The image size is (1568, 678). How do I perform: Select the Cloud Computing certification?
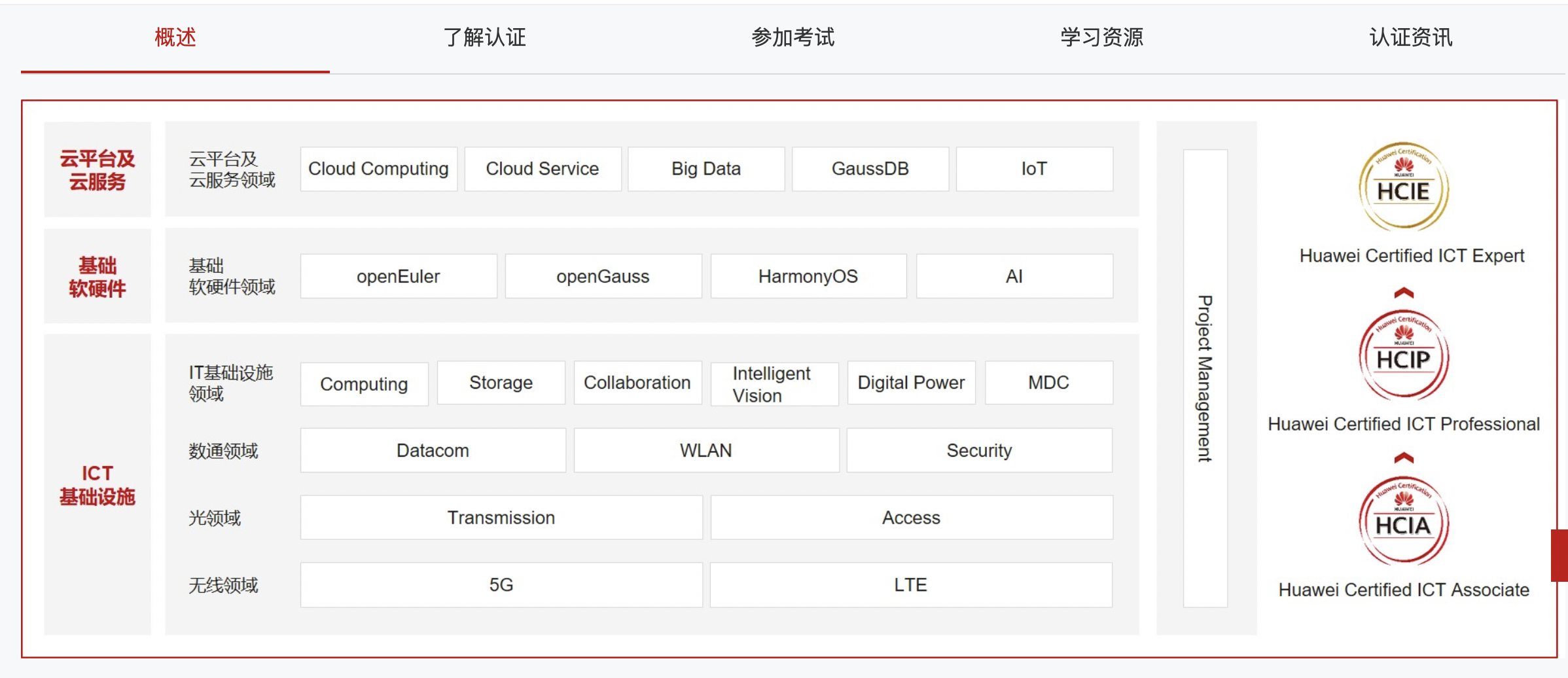(x=379, y=169)
